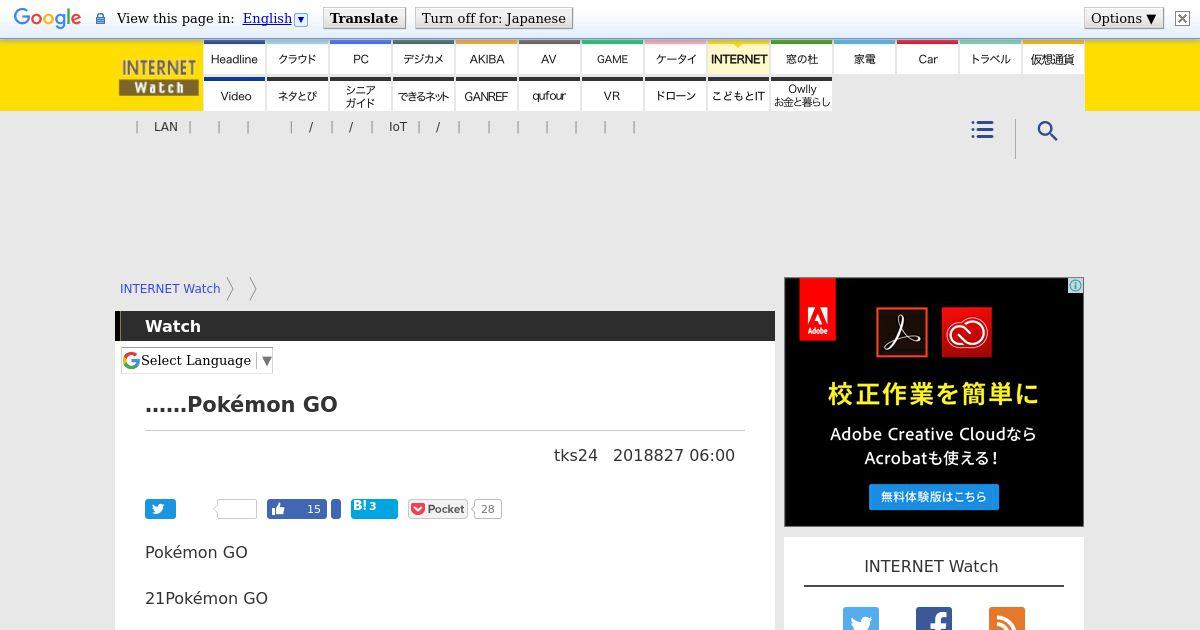The height and width of the screenshot is (630, 1200).
Task: Click the Acrobat icon in the ad
Action: (x=902, y=332)
